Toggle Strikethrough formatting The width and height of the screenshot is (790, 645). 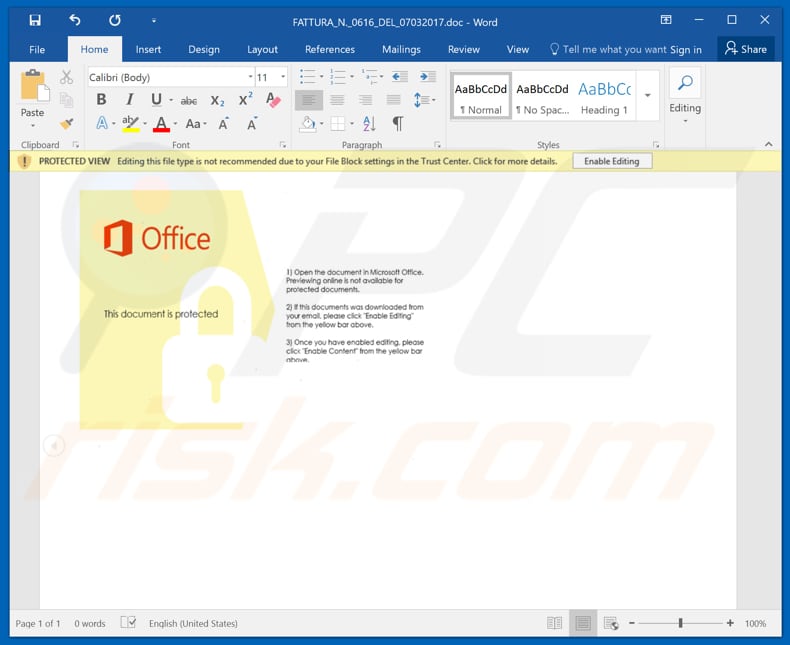point(188,101)
